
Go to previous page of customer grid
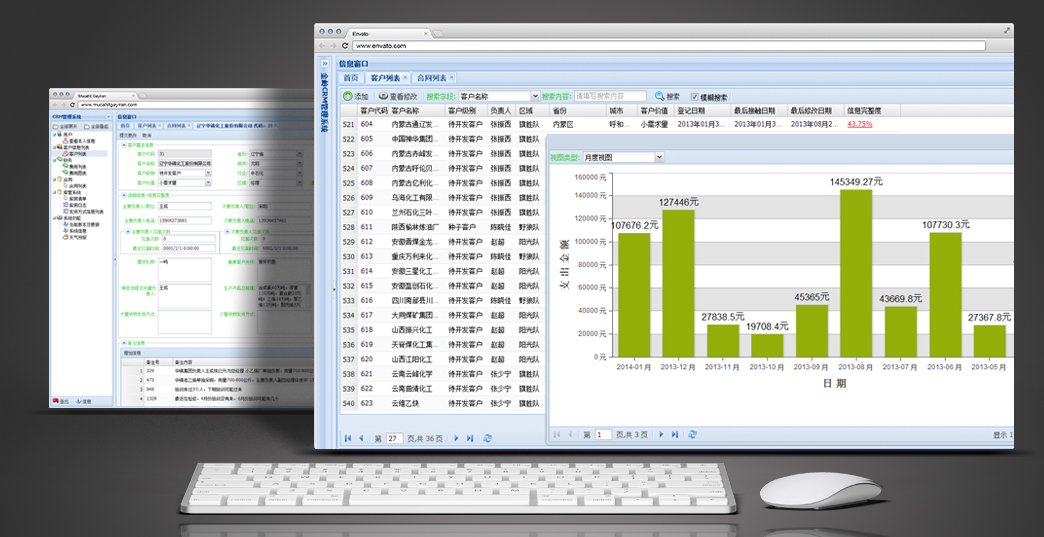click(361, 438)
